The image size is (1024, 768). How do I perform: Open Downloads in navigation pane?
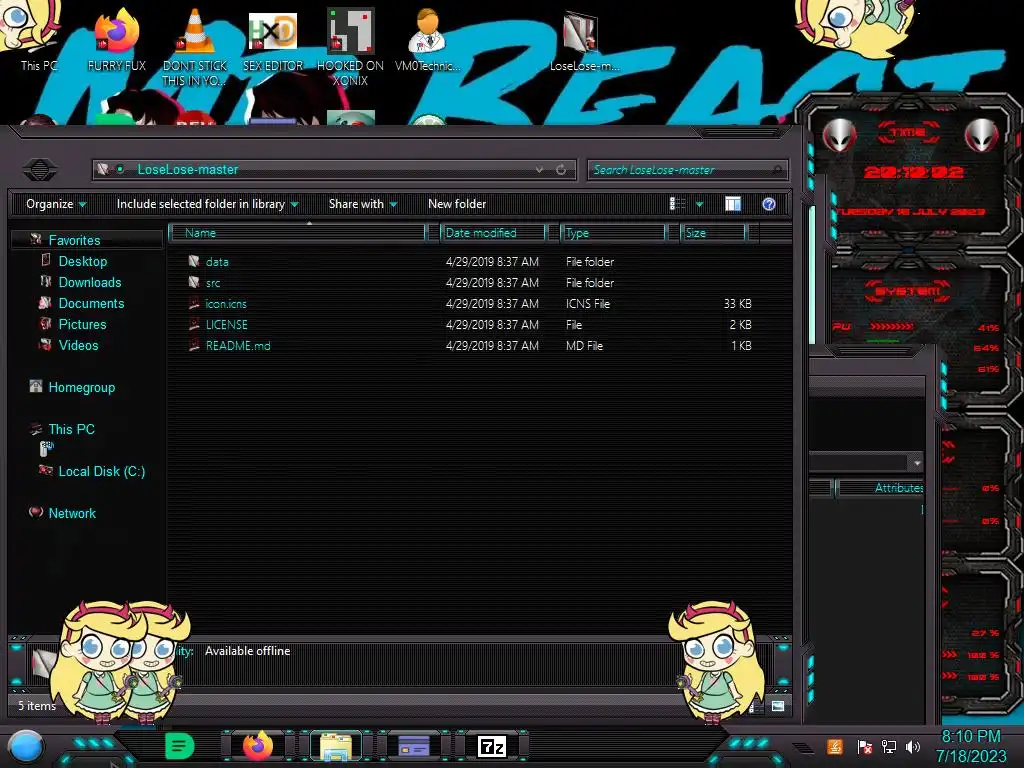click(90, 282)
